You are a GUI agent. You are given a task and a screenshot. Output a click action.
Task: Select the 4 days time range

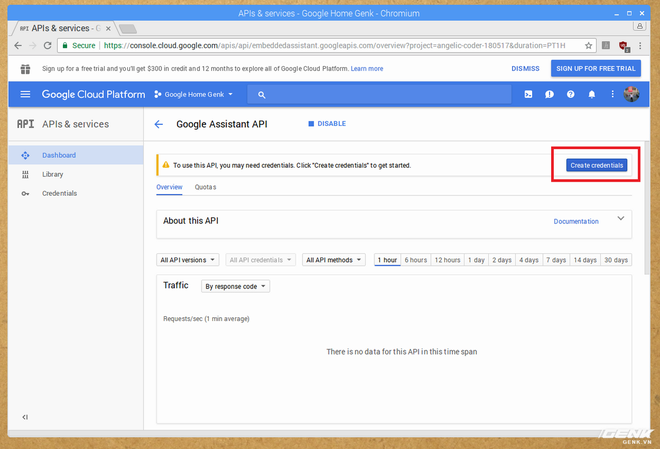[529, 260]
